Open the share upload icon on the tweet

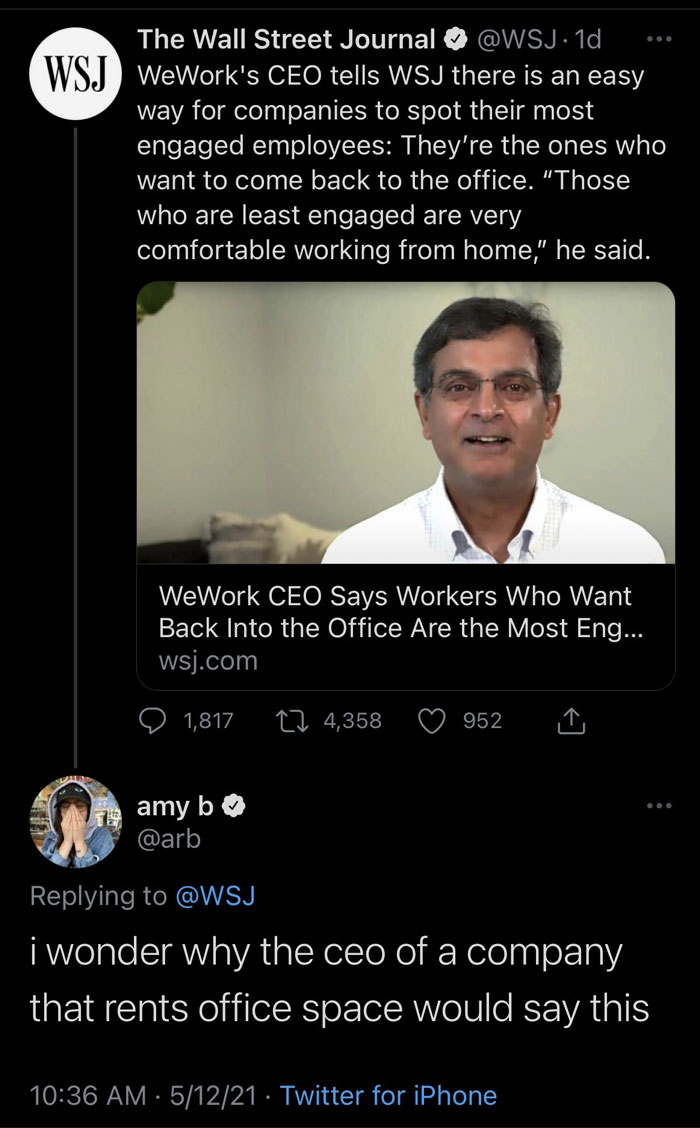(571, 719)
